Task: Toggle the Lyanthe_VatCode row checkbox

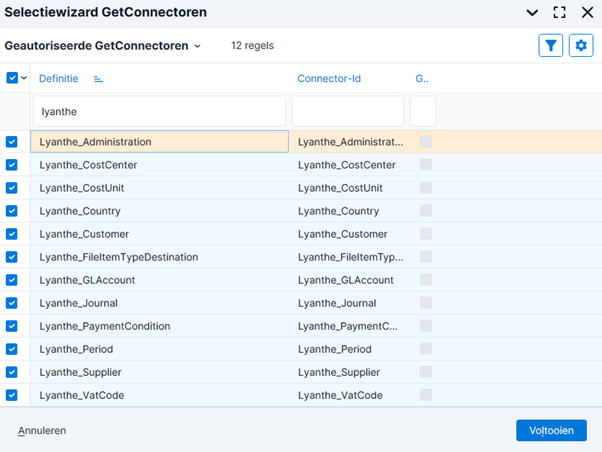Action: [12, 395]
